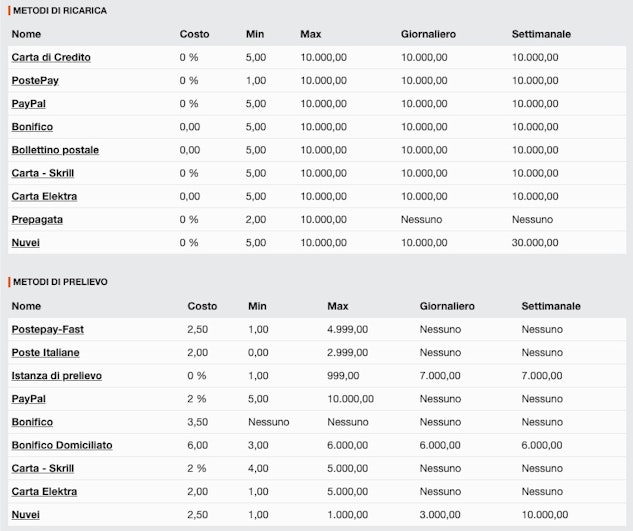Open Nuvei in the Metodi di Ricarica table
The height and width of the screenshot is (531, 633).
[x=26, y=242]
